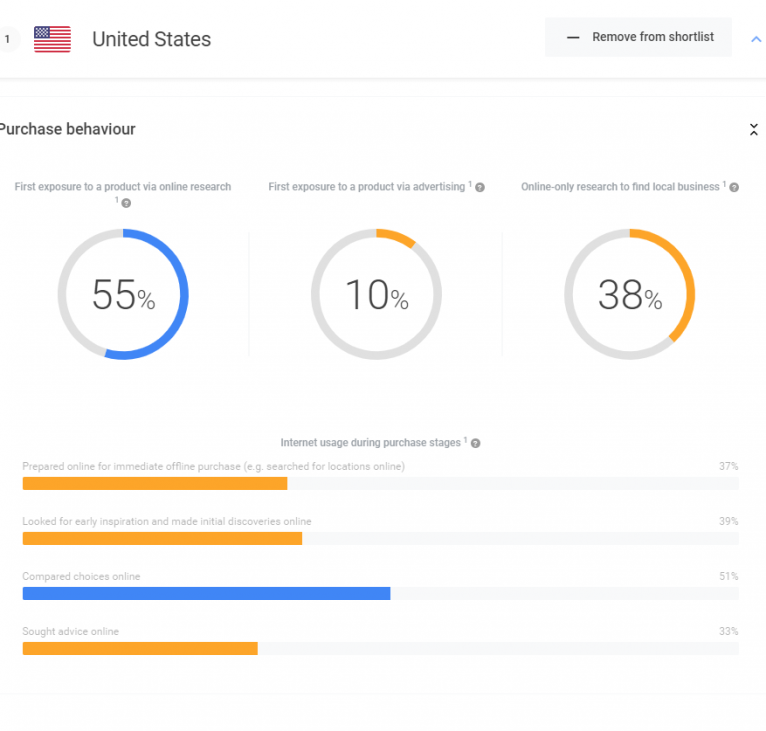Click the 38% local business donut chart

pos(629,294)
